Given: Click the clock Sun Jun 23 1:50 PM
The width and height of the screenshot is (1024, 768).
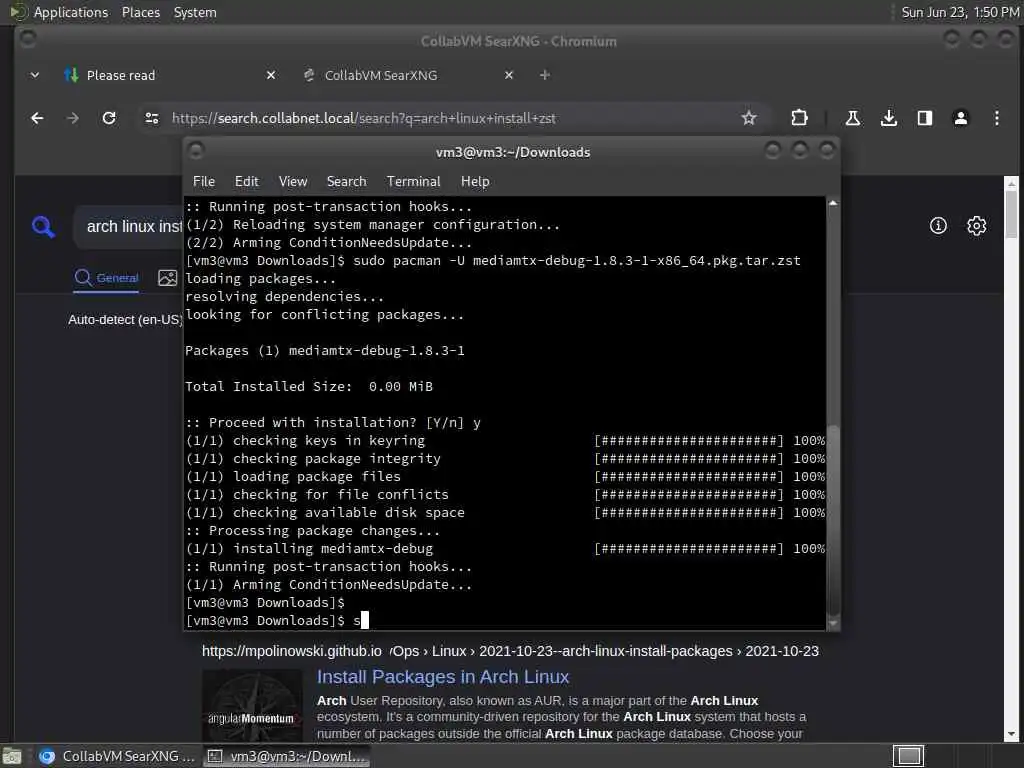Looking at the screenshot, I should click(x=960, y=12).
